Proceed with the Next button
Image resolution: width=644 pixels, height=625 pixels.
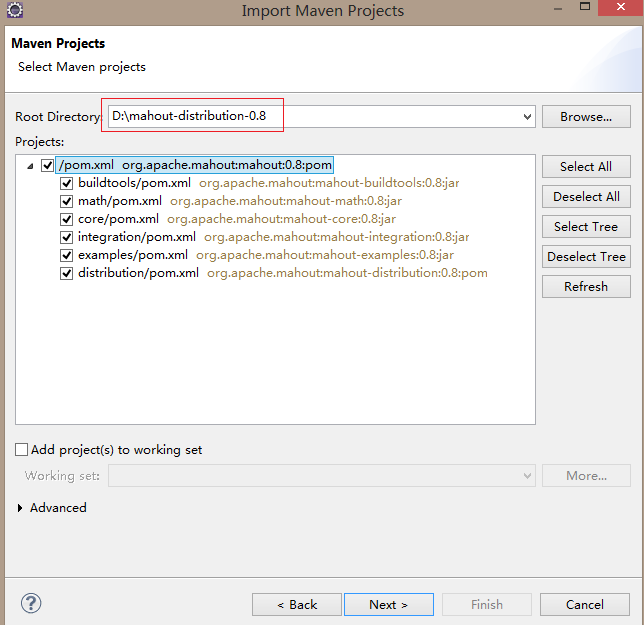point(389,604)
